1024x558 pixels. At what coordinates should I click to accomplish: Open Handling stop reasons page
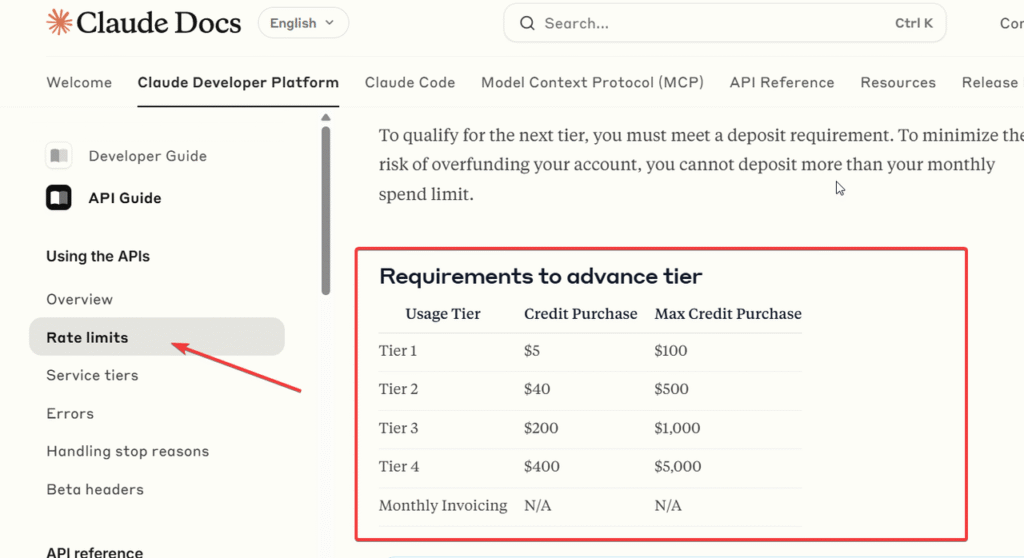[x=128, y=451]
